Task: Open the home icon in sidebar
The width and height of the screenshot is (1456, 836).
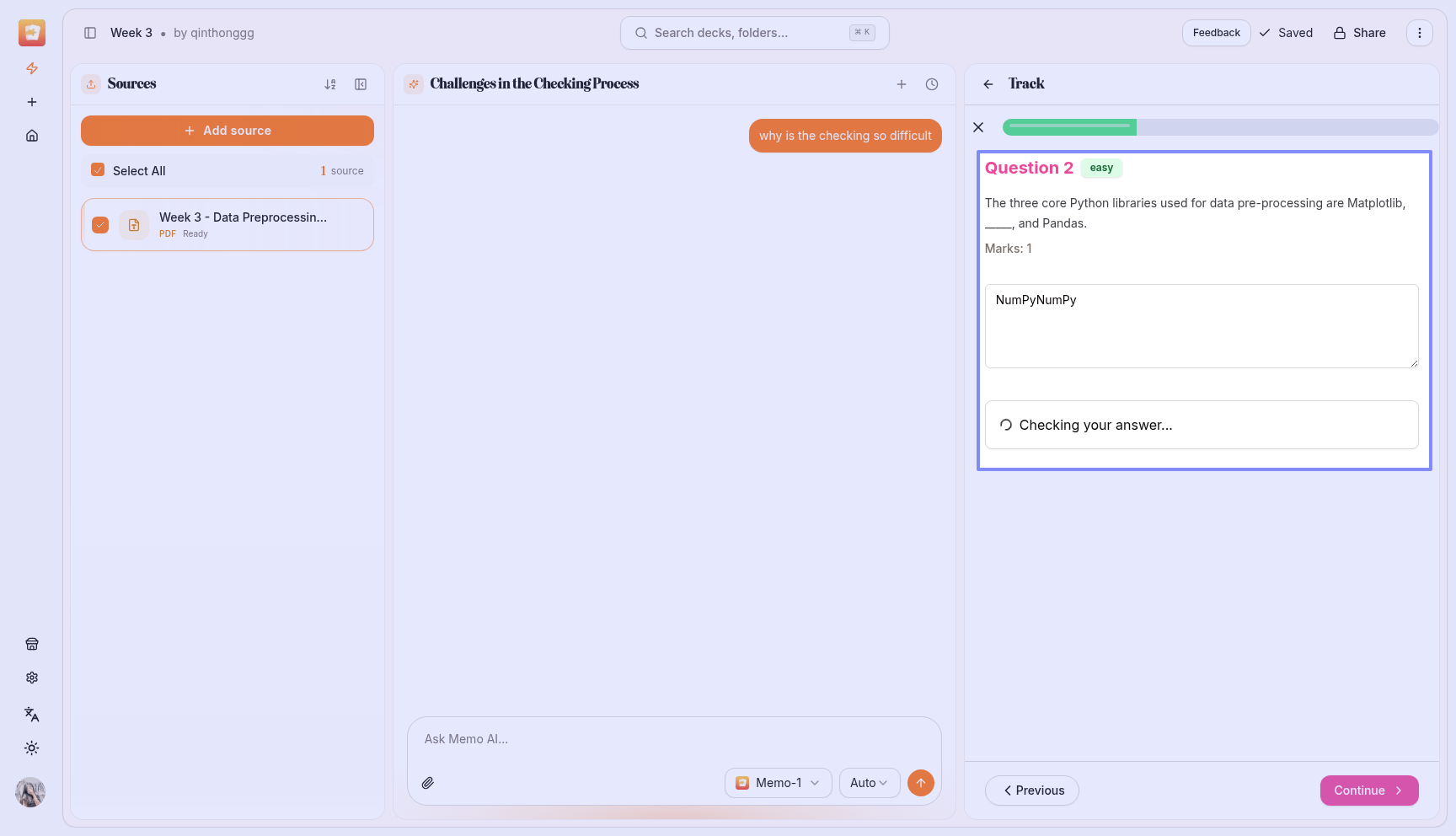Action: 32,136
